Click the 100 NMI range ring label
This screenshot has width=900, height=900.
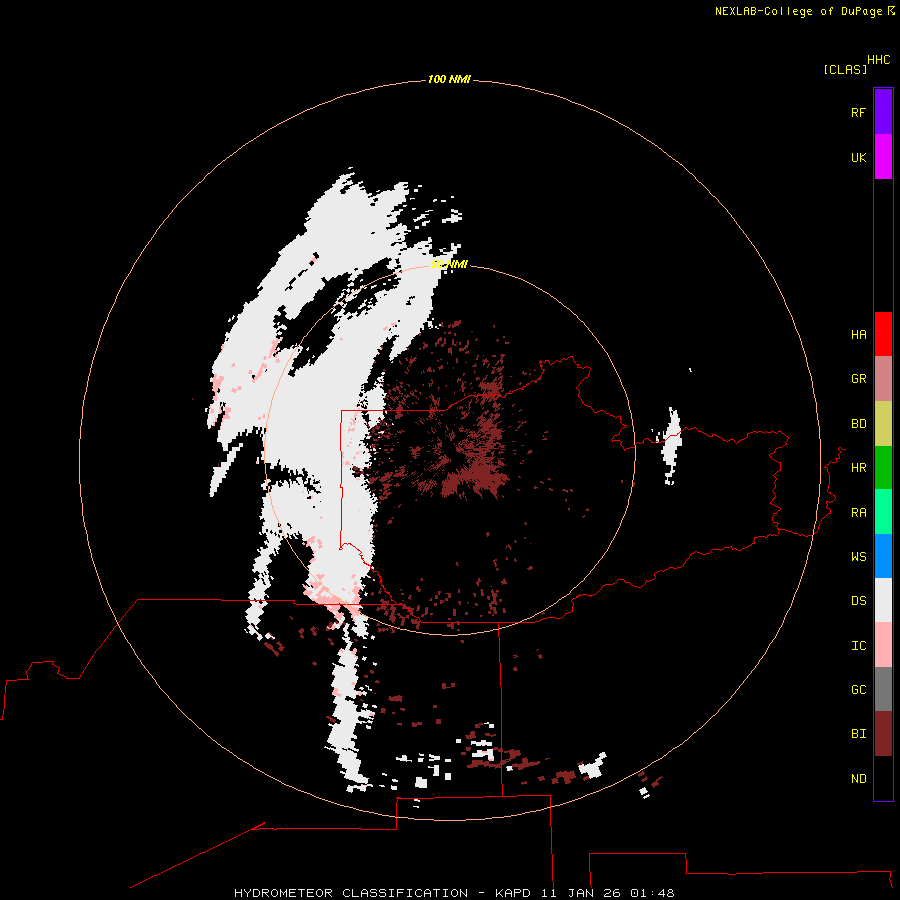click(449, 79)
